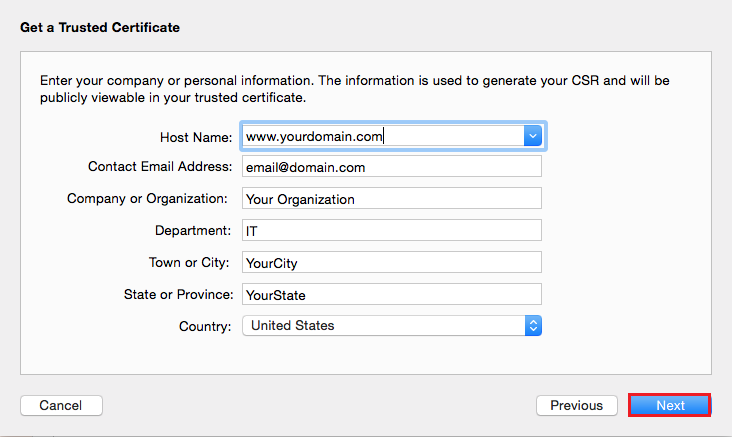The image size is (732, 437).
Task: Select the Company or Organization text field
Action: pos(391,198)
